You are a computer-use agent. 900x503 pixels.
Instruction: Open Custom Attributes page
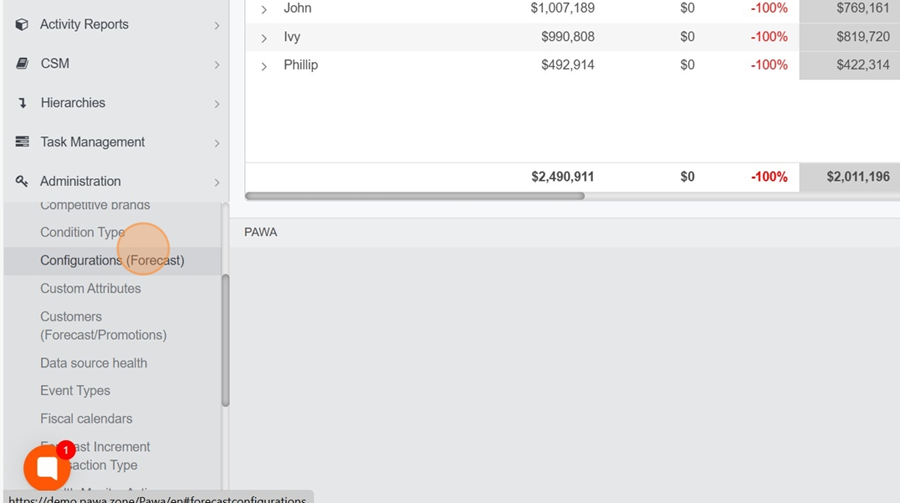pyautogui.click(x=90, y=288)
